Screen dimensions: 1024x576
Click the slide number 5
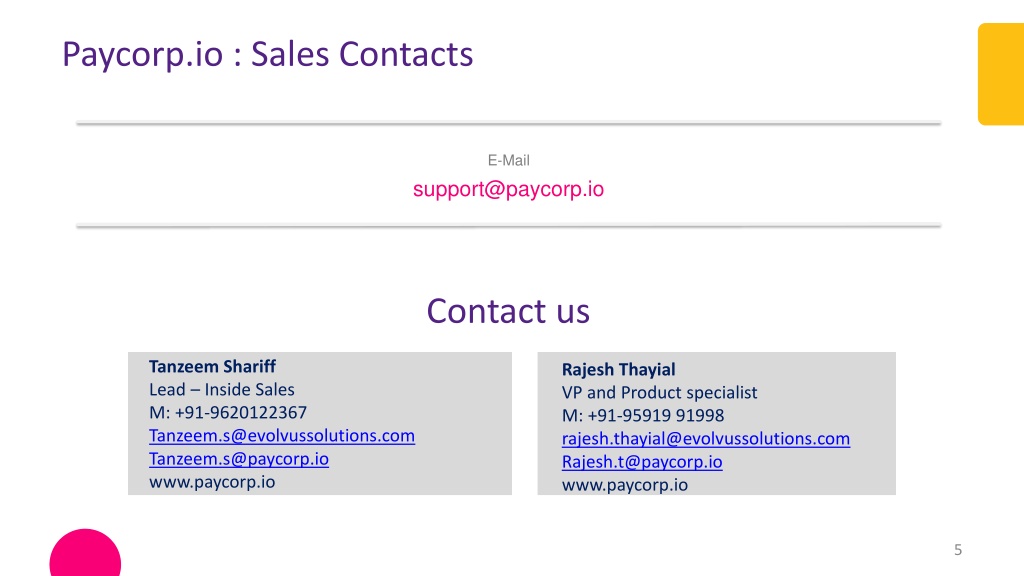coord(957,550)
